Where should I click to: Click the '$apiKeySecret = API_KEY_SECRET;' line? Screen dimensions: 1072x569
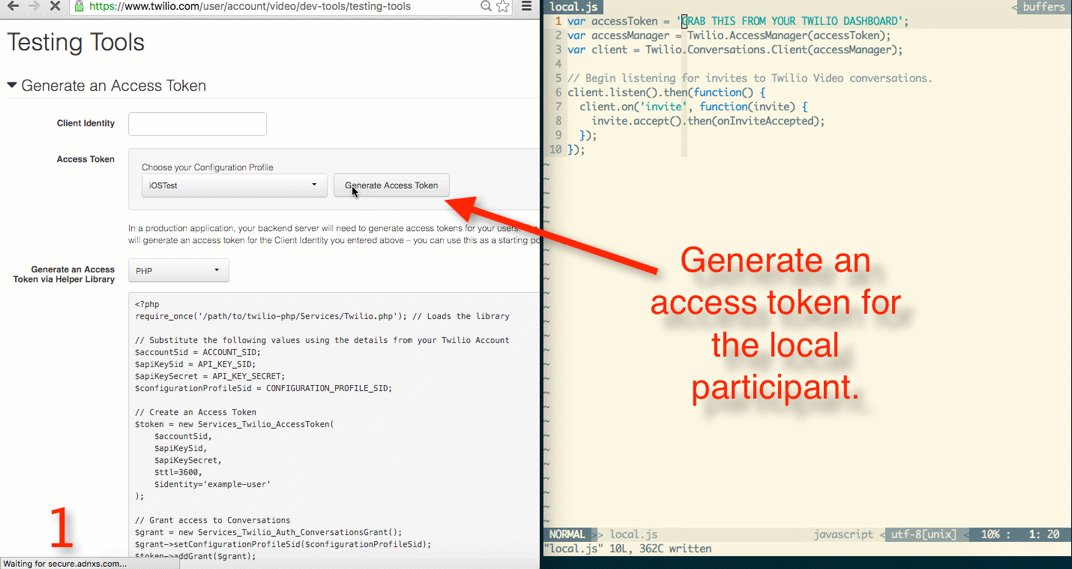(210, 376)
